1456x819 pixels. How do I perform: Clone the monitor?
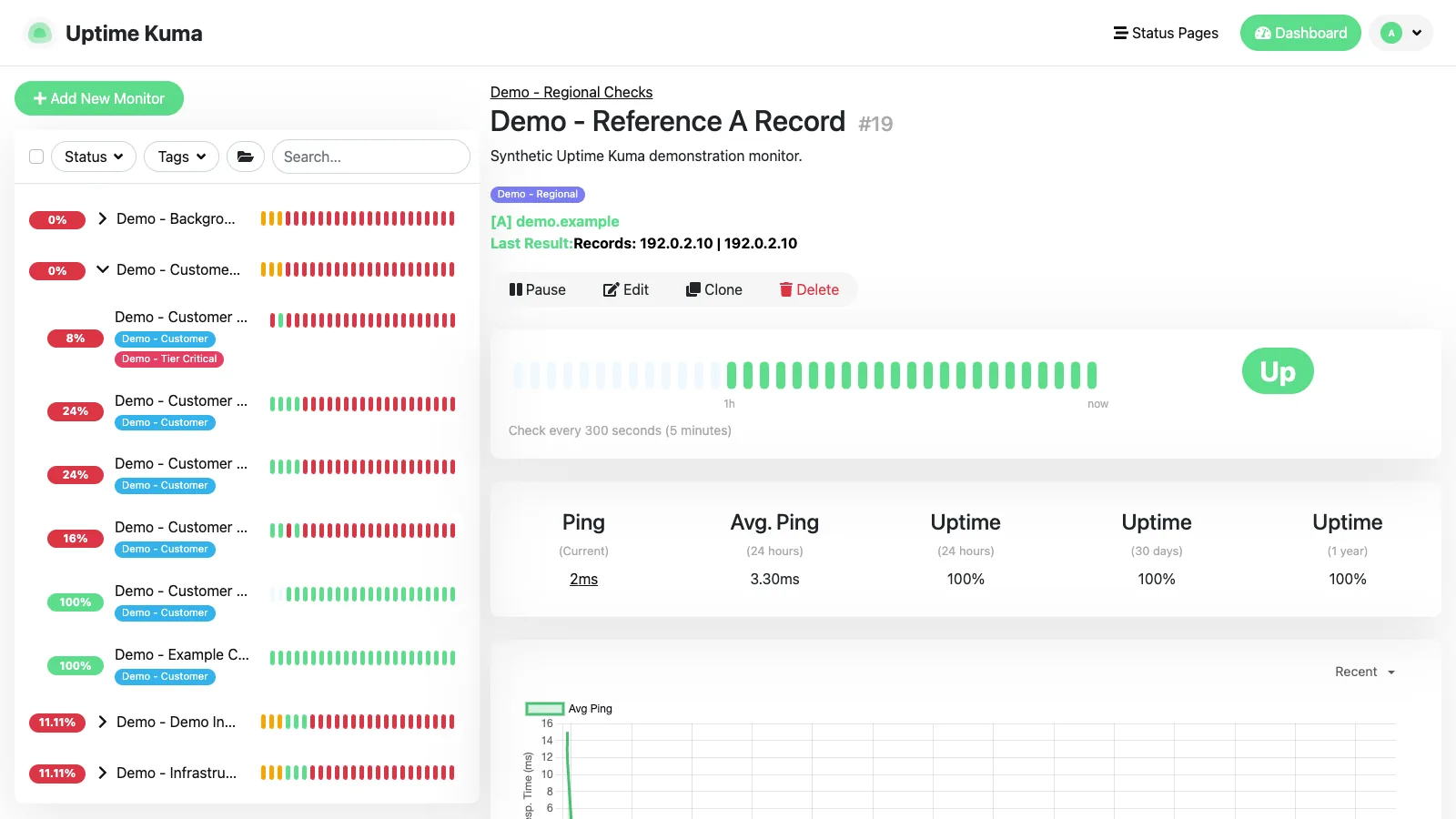pos(714,289)
